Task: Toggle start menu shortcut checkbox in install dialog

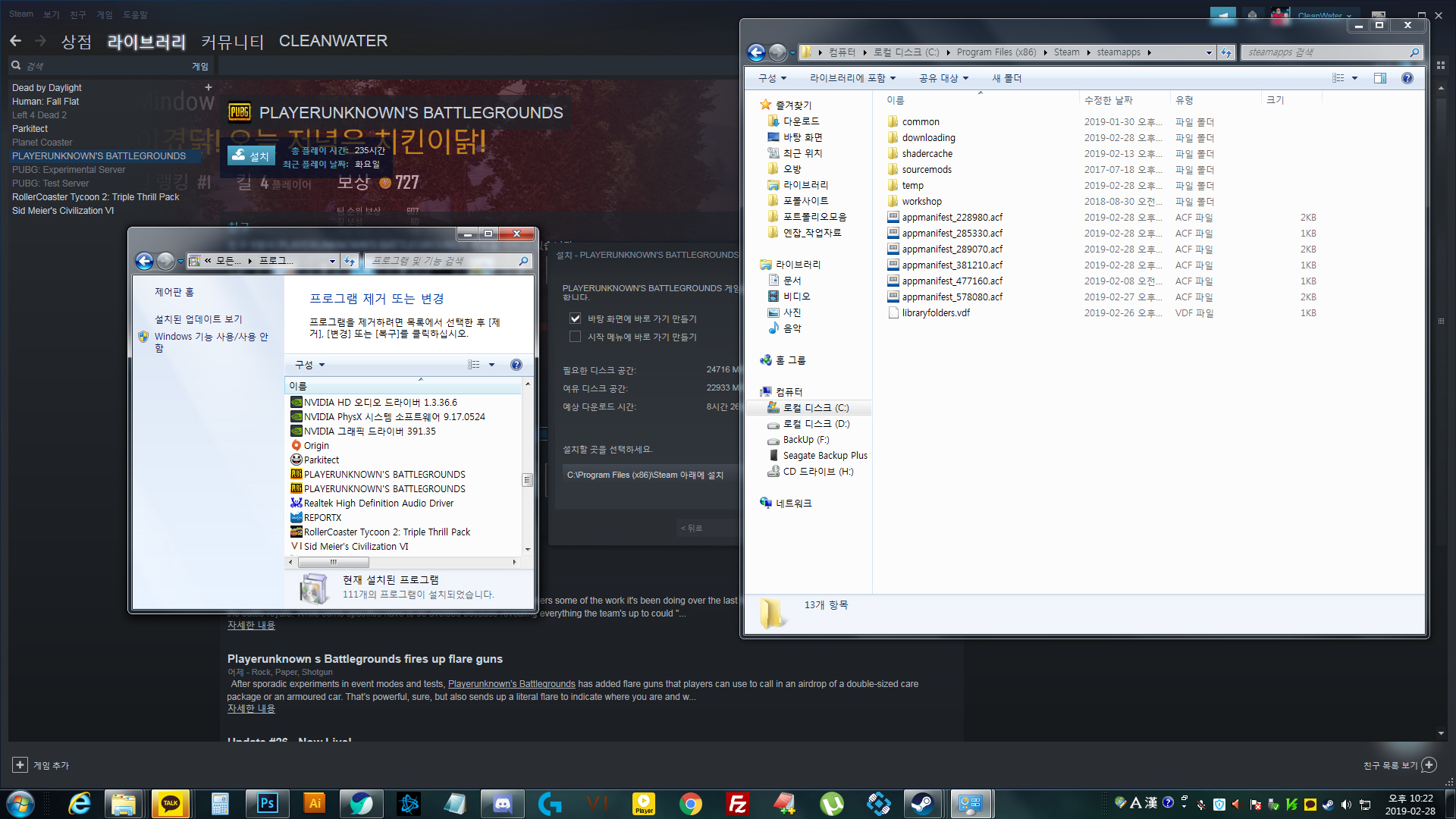Action: click(x=575, y=337)
